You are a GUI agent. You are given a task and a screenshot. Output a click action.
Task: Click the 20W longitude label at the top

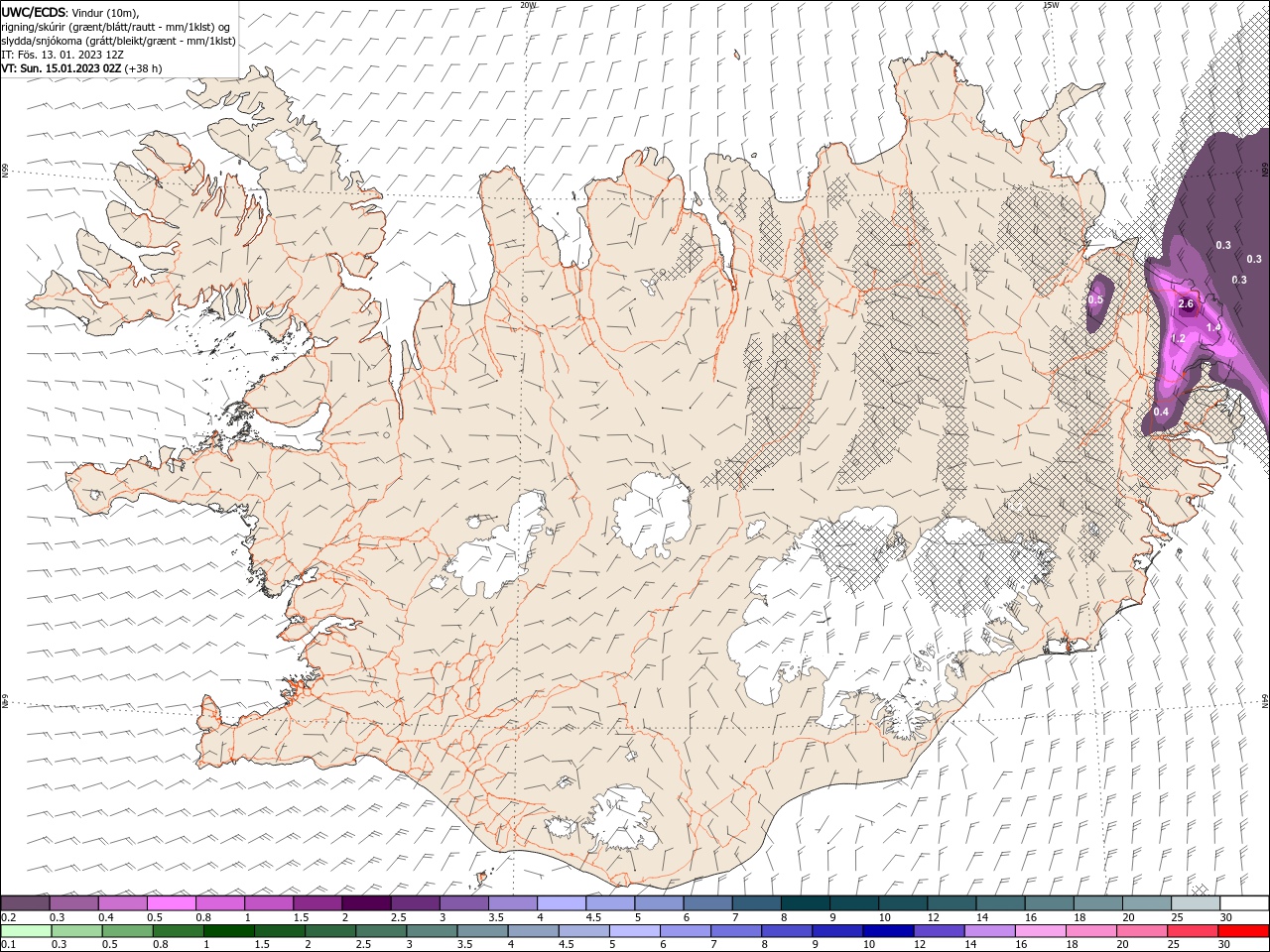pos(528,5)
